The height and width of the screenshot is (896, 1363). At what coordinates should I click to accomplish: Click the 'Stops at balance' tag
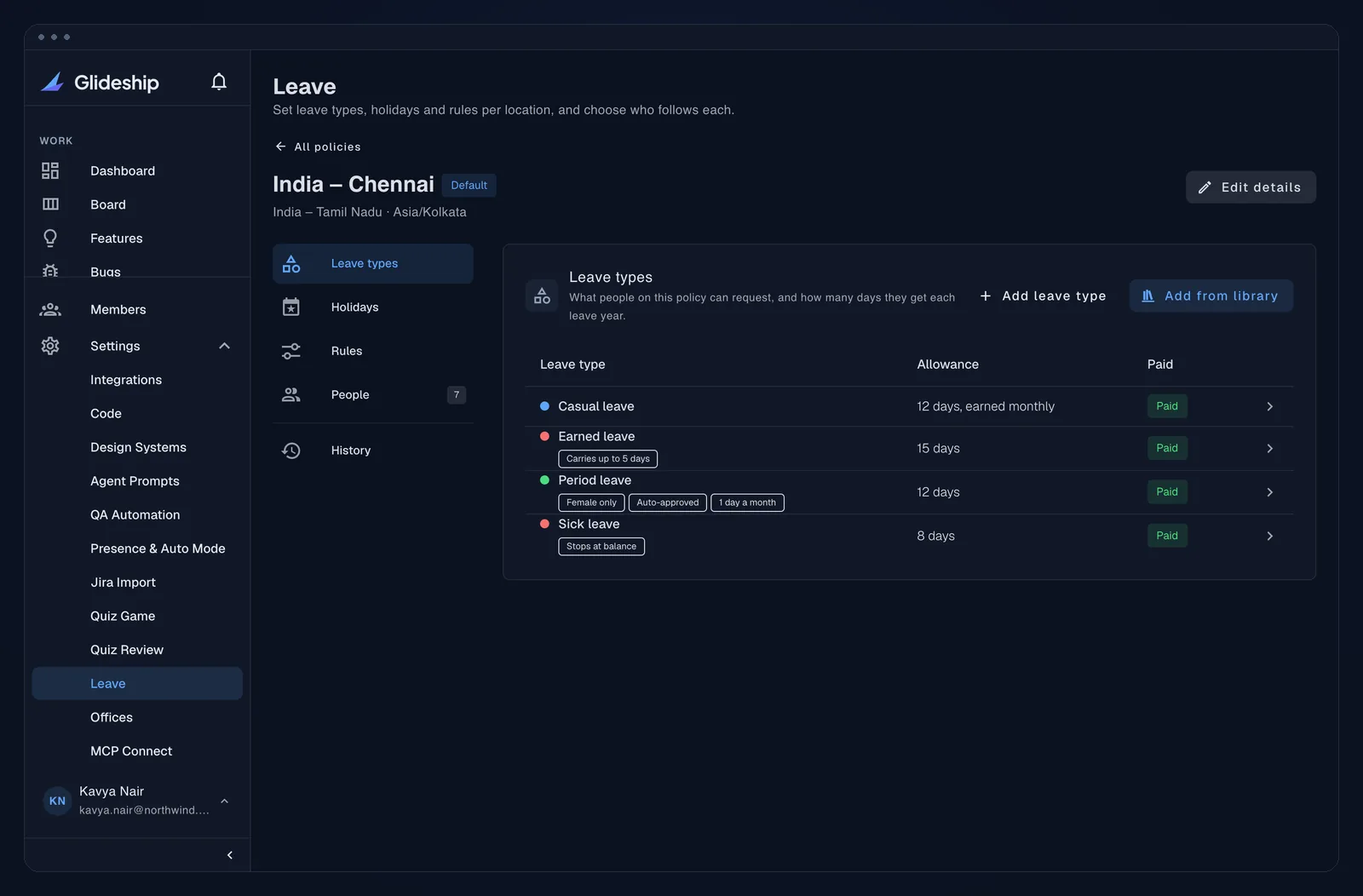(601, 547)
